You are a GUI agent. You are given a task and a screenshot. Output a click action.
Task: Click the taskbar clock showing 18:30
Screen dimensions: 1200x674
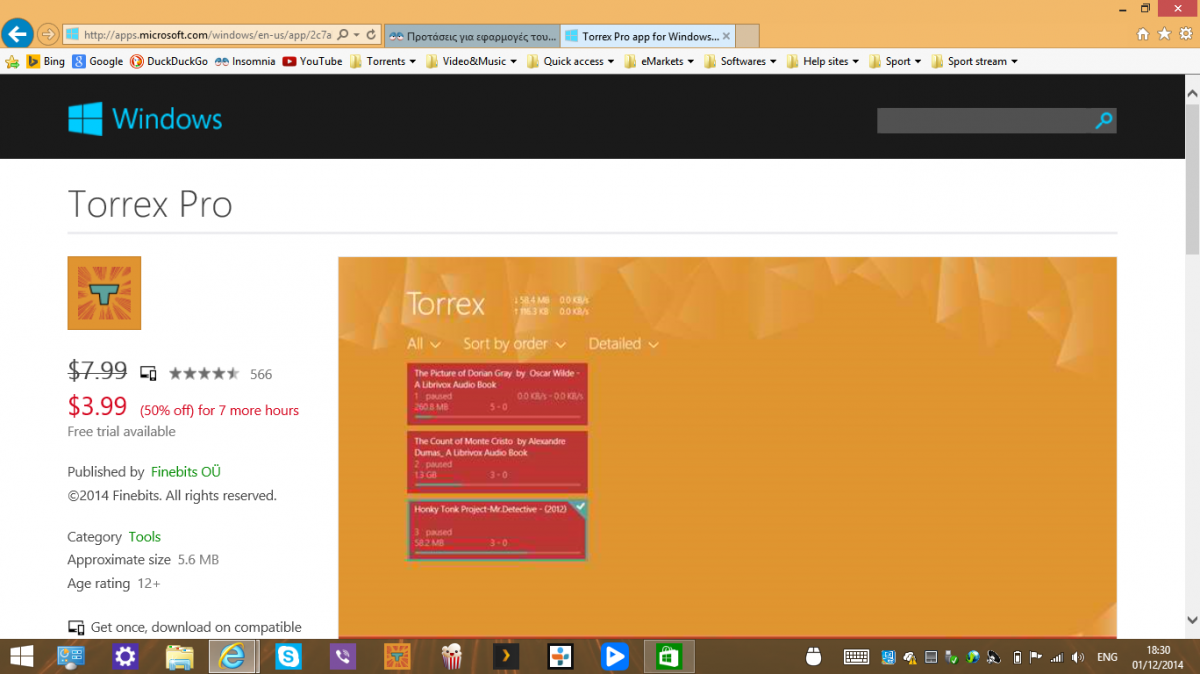click(x=1157, y=656)
